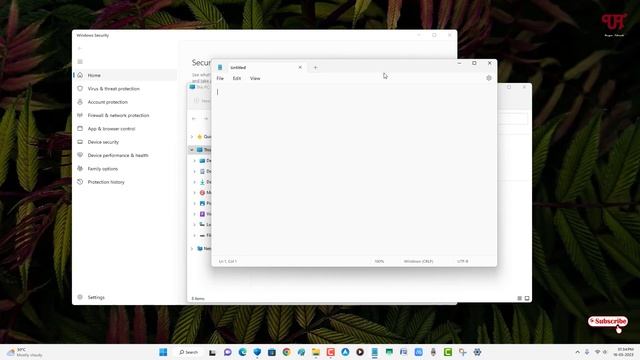Open Settings in Windows Security sidebar
The width and height of the screenshot is (640, 360).
point(125,297)
